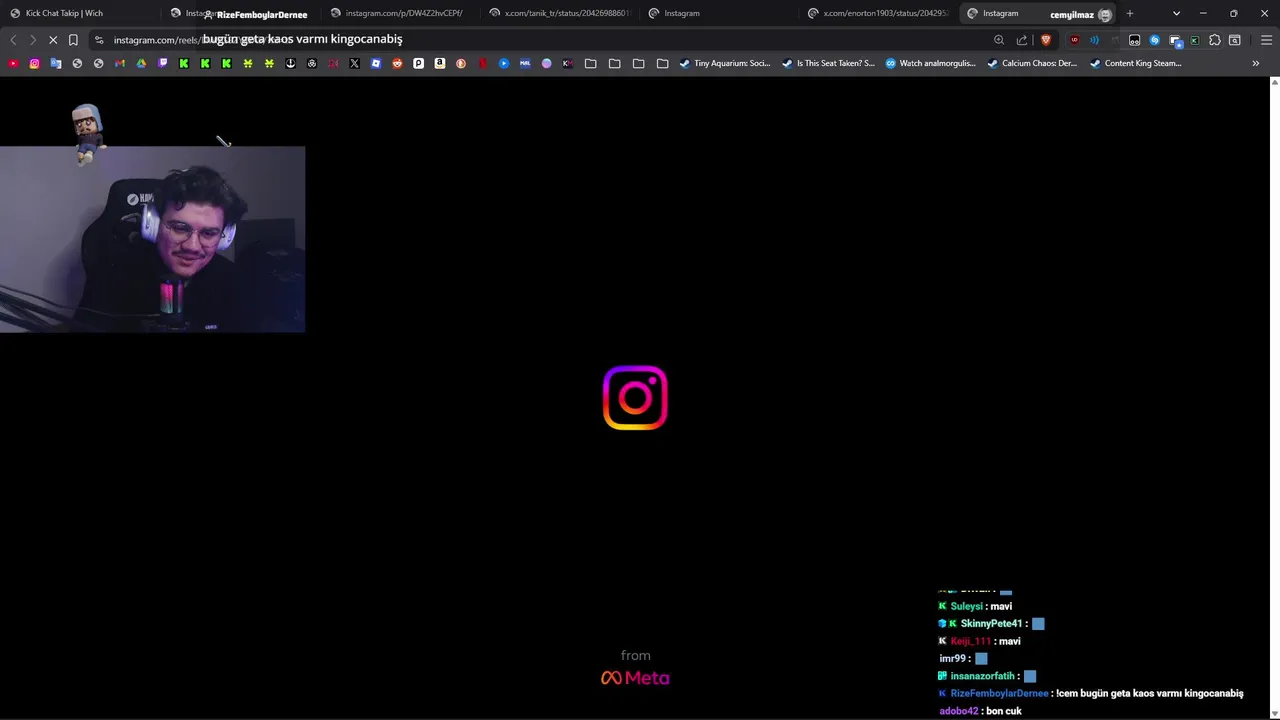1280x720 pixels.
Task: Open the tab search dropdown arrow
Action: 1176,13
